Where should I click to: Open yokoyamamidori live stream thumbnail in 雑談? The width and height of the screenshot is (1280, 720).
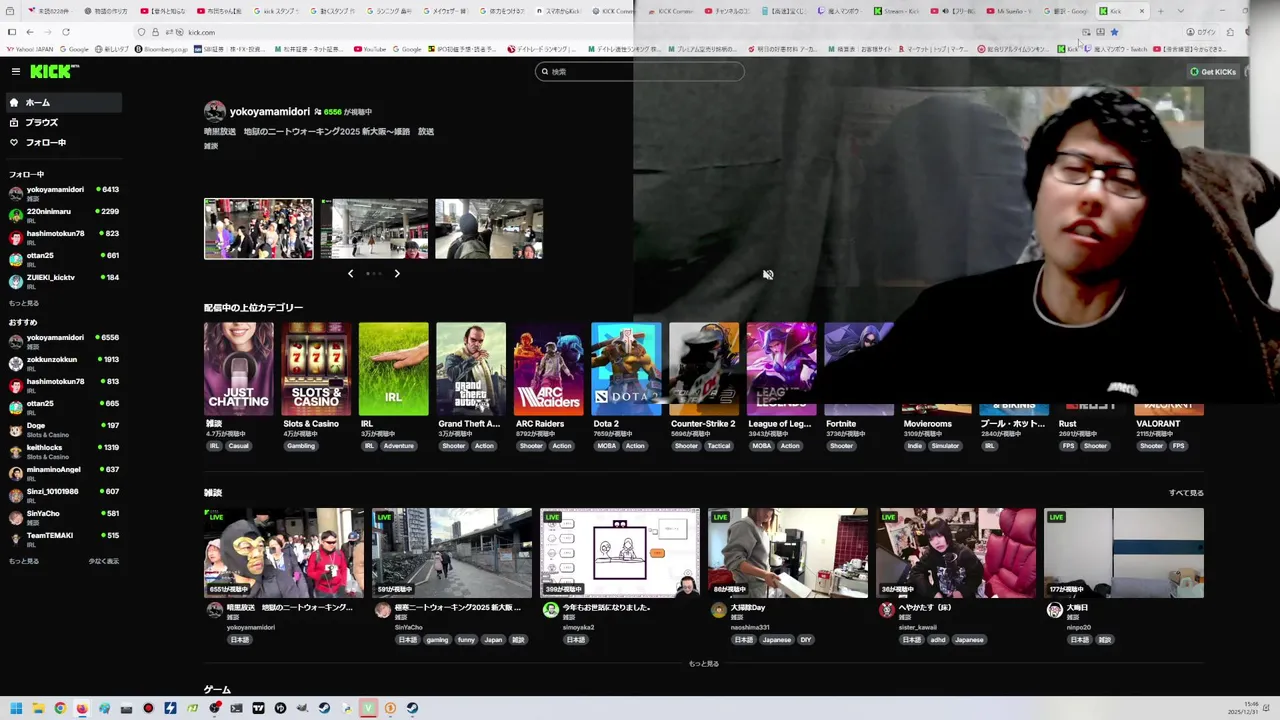[284, 553]
